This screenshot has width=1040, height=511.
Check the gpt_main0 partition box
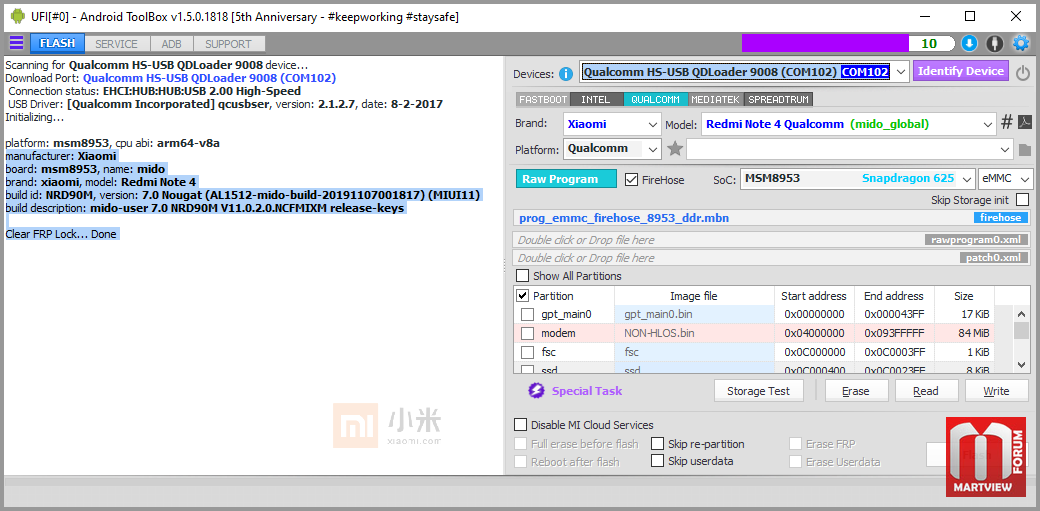pos(527,314)
